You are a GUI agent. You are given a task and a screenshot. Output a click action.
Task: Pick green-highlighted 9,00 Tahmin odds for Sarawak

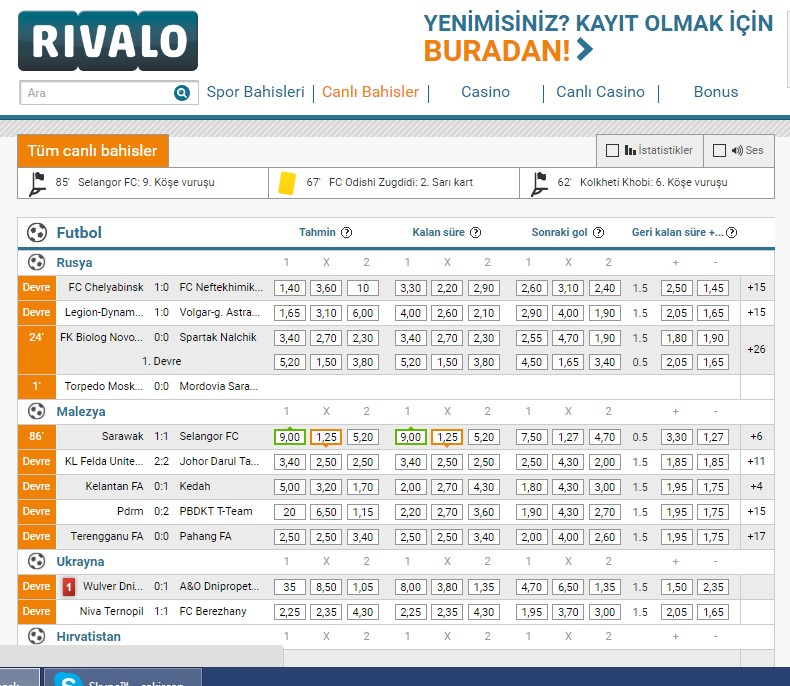(290, 437)
